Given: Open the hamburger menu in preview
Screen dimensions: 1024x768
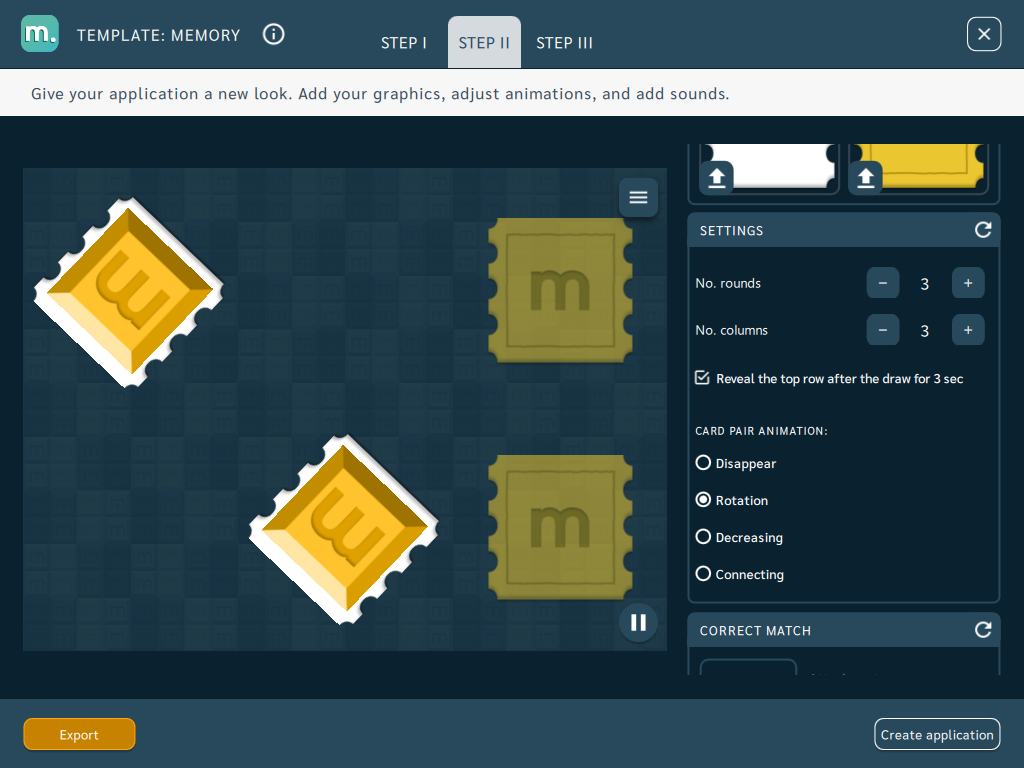Looking at the screenshot, I should coord(638,197).
